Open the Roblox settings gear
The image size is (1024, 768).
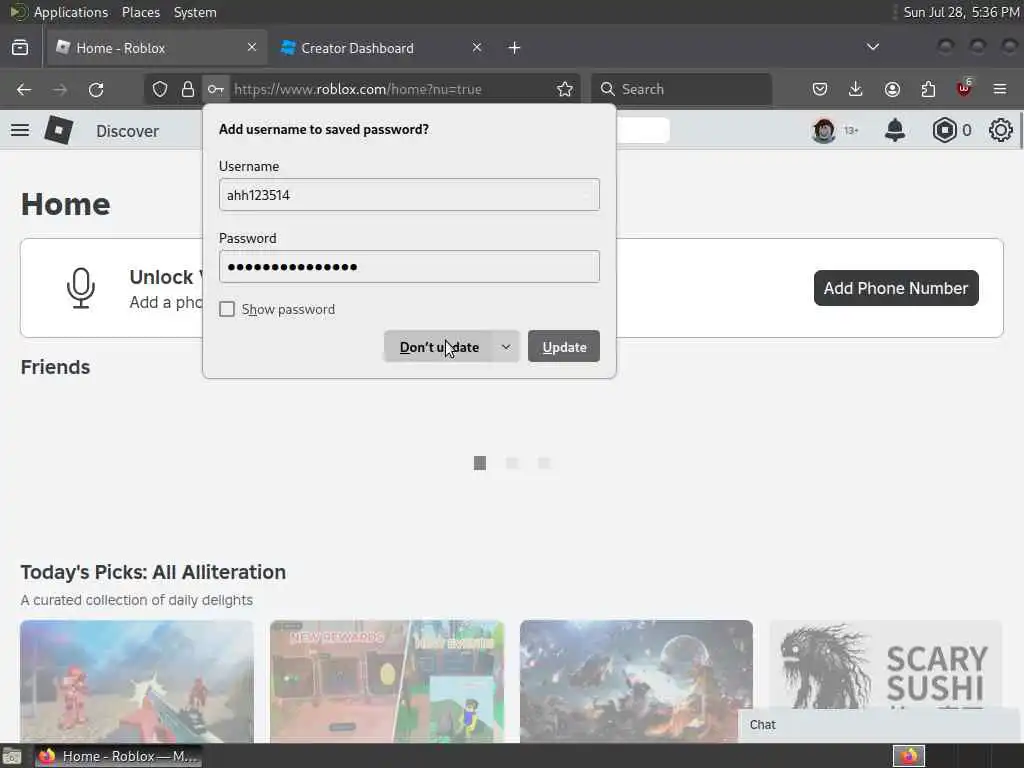(1000, 130)
